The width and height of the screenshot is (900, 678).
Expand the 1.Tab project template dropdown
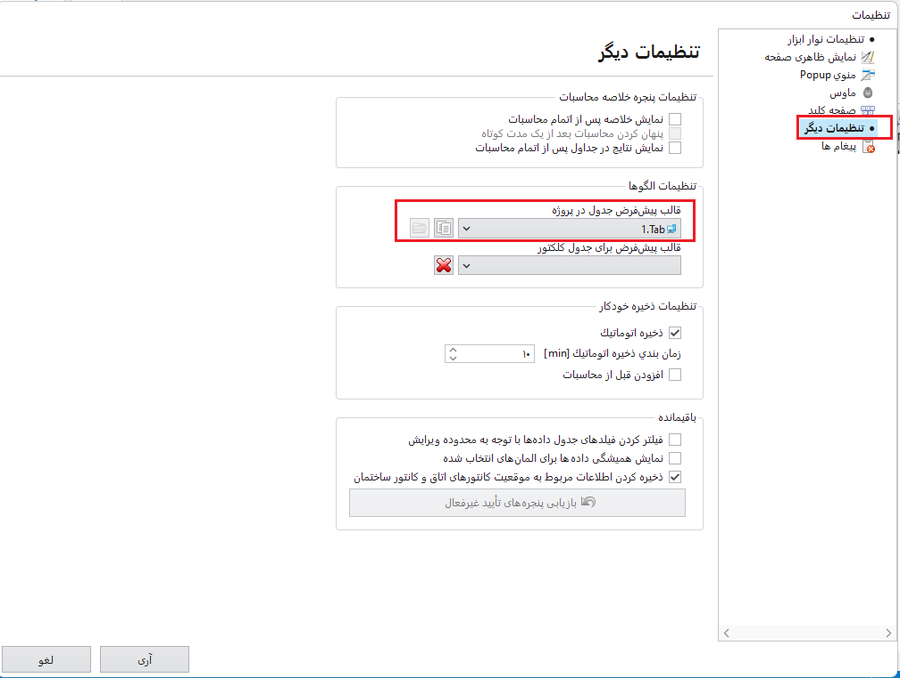(570, 229)
